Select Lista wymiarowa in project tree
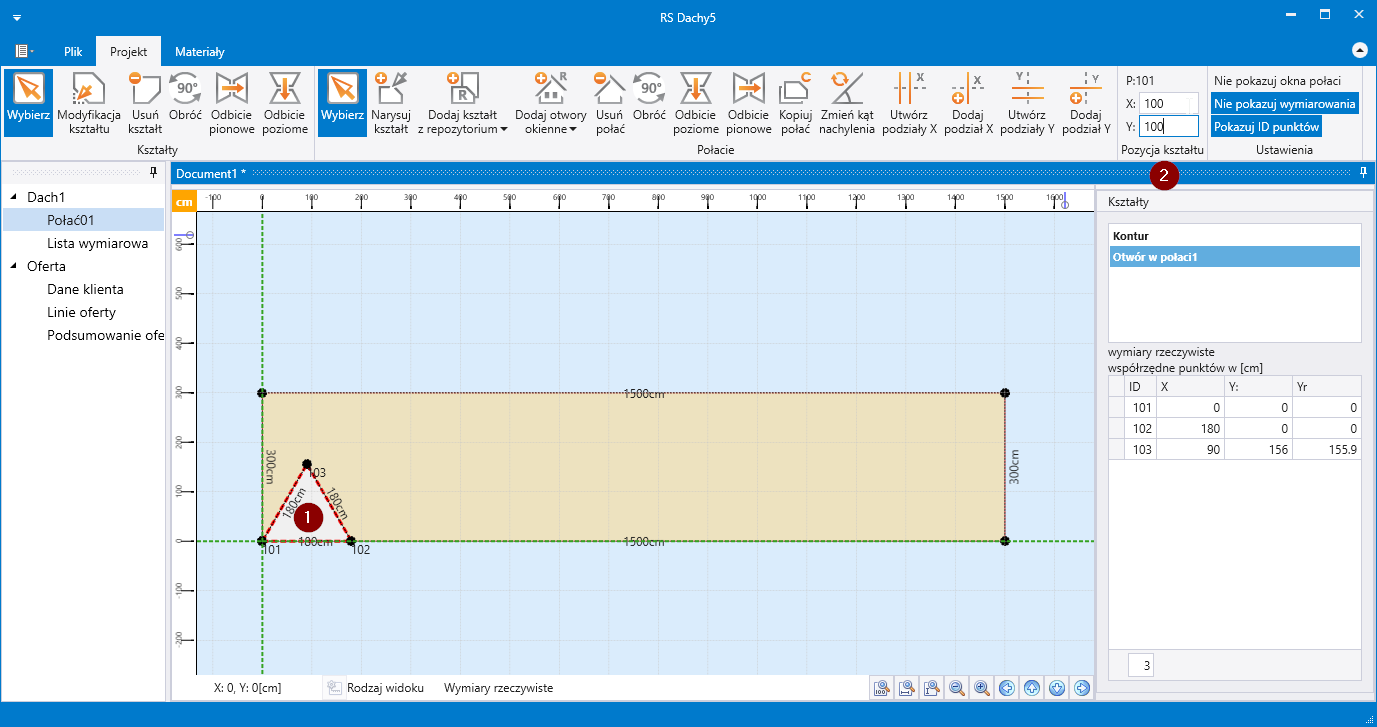 (x=98, y=243)
